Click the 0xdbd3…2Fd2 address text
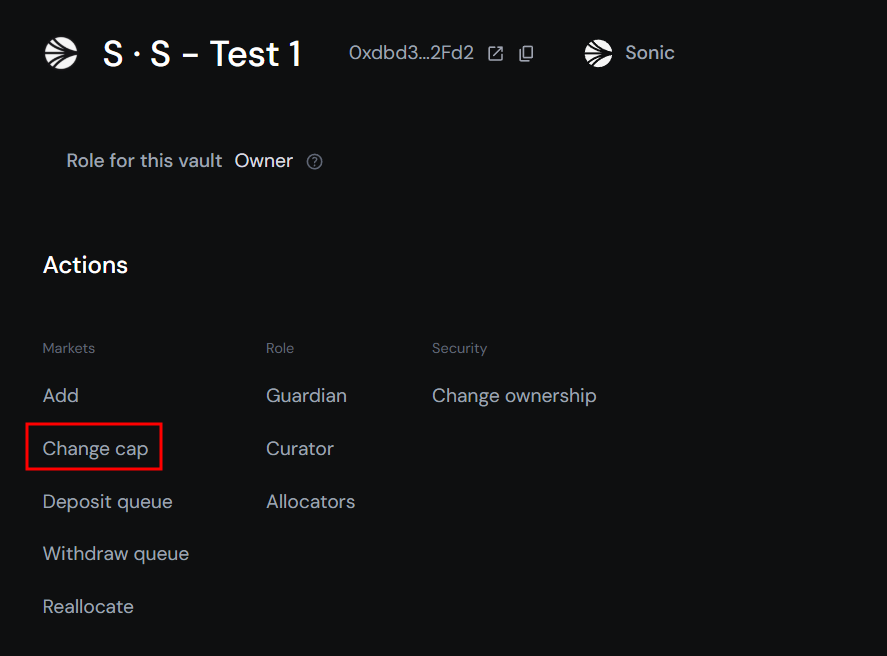 point(411,53)
